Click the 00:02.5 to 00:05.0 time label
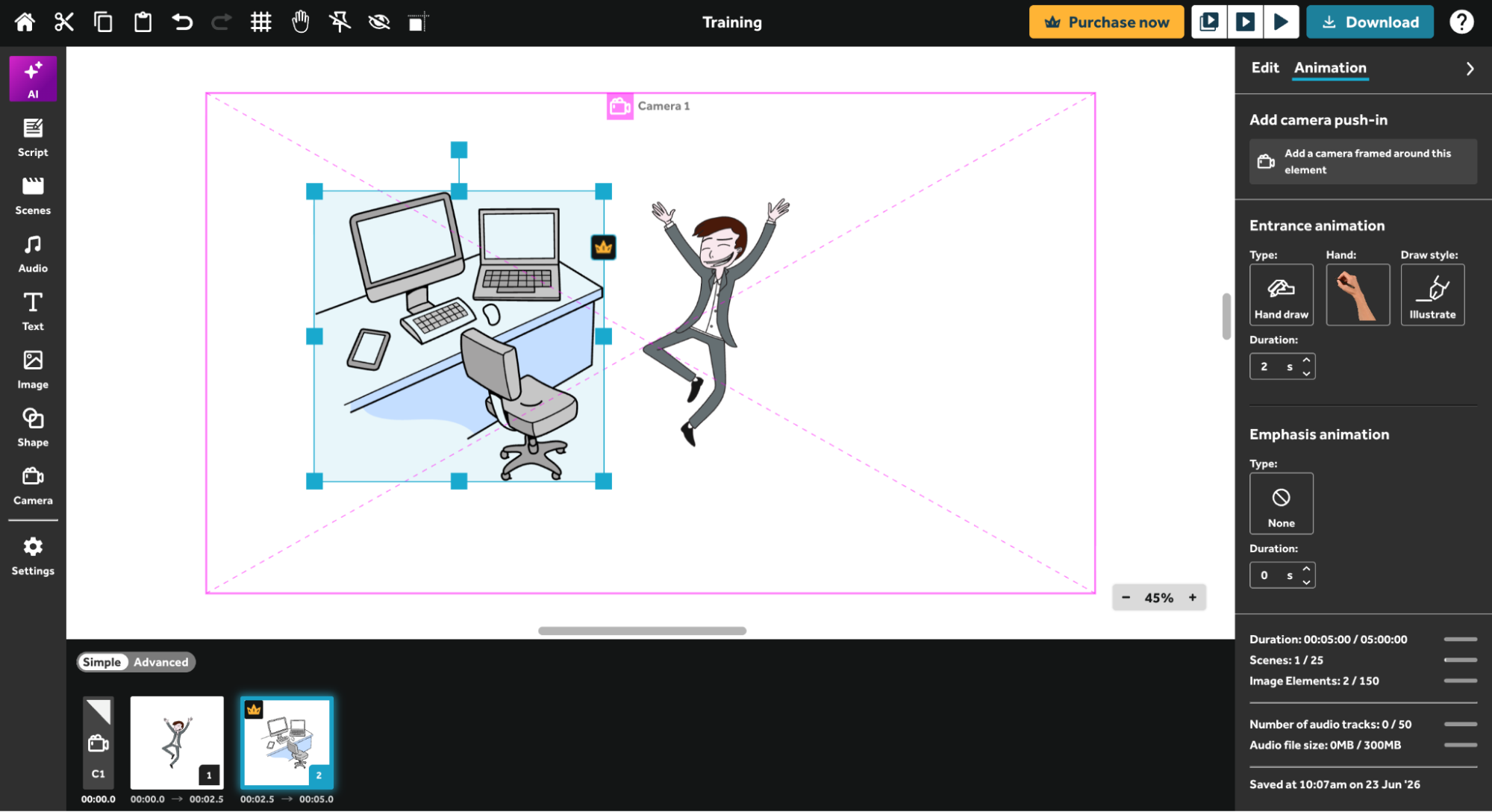Screen dimensions: 1492x812 click(x=287, y=799)
